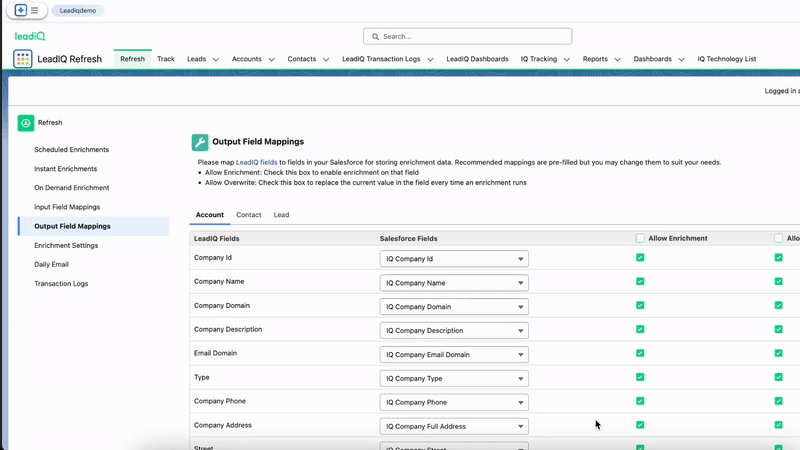Switch to the Contact tab
Viewport: 800px width, 450px height.
(x=249, y=215)
